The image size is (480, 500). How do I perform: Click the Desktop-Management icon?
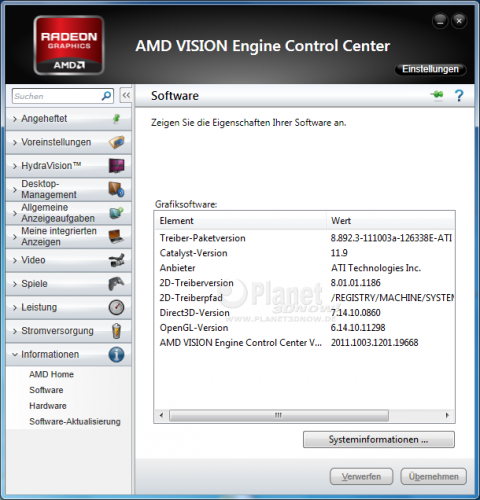(x=117, y=189)
